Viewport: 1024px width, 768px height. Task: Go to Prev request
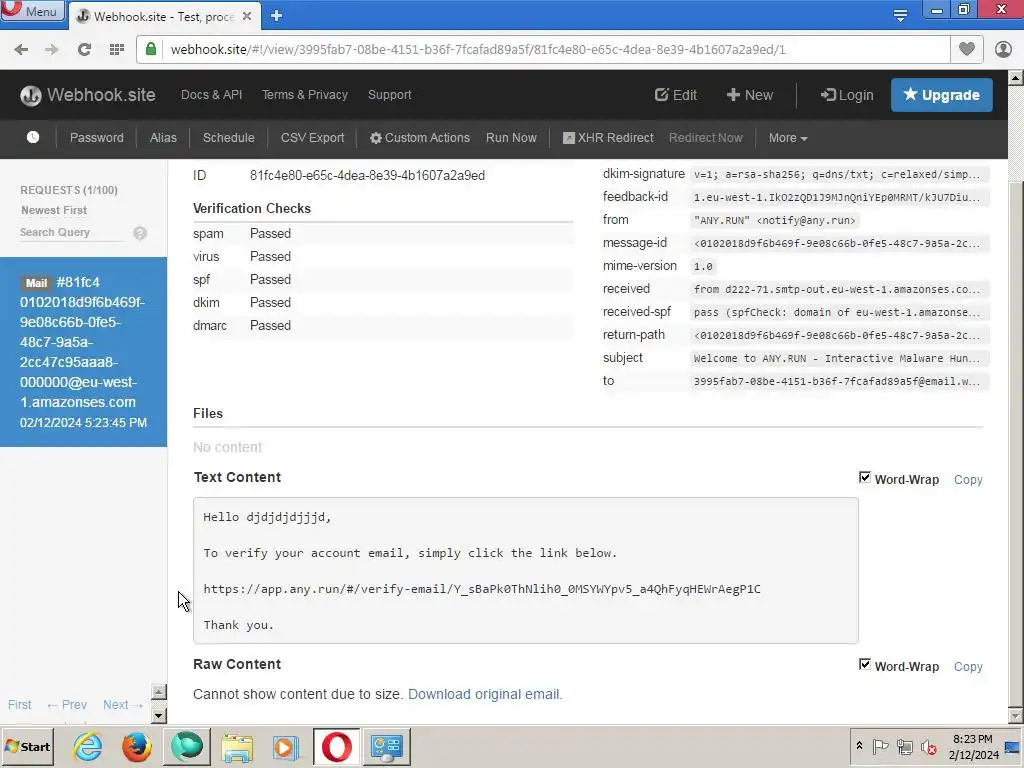tap(67, 705)
